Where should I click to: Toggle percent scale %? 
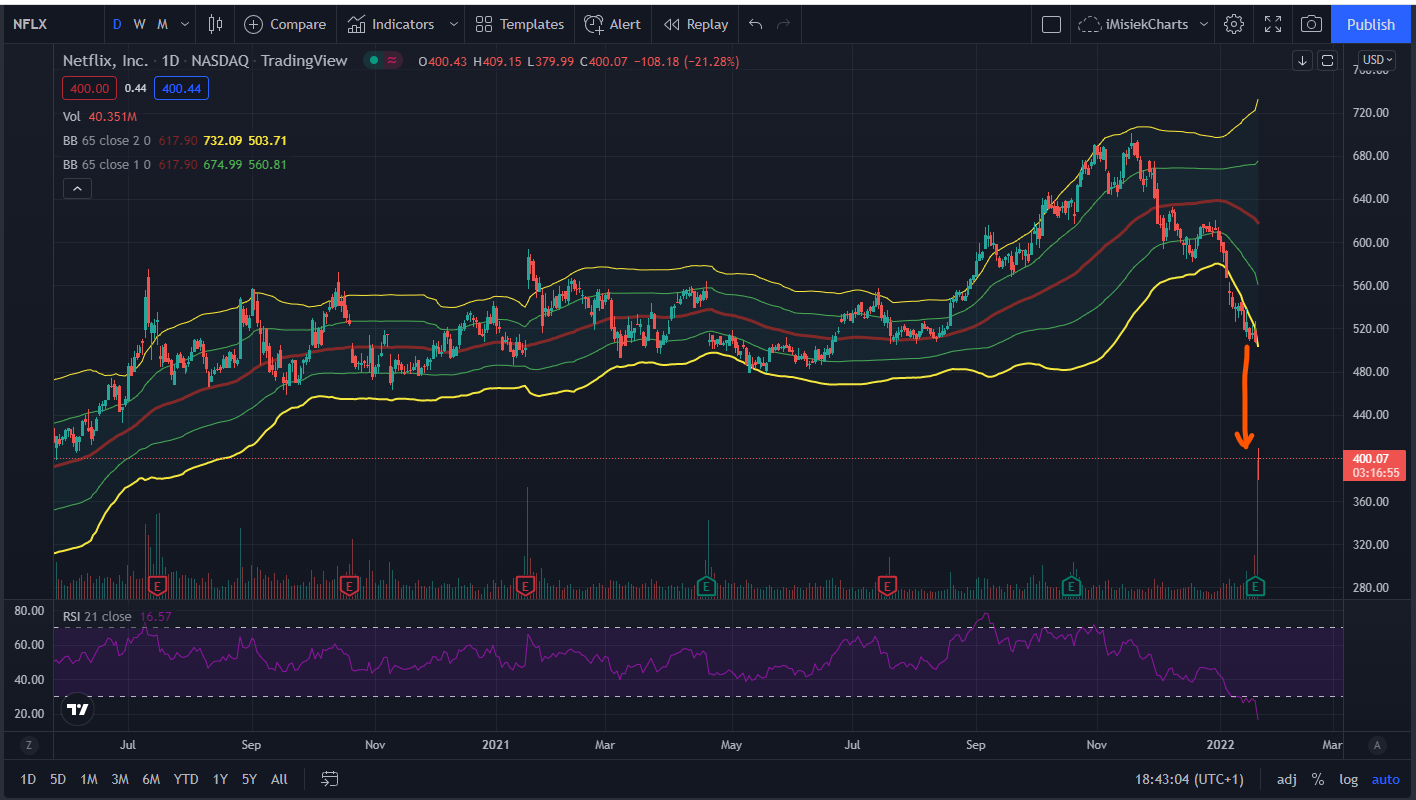tap(1318, 779)
